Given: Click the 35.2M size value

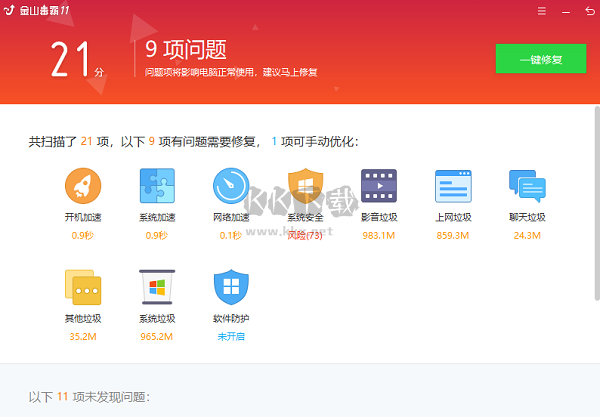Looking at the screenshot, I should click(x=83, y=337).
